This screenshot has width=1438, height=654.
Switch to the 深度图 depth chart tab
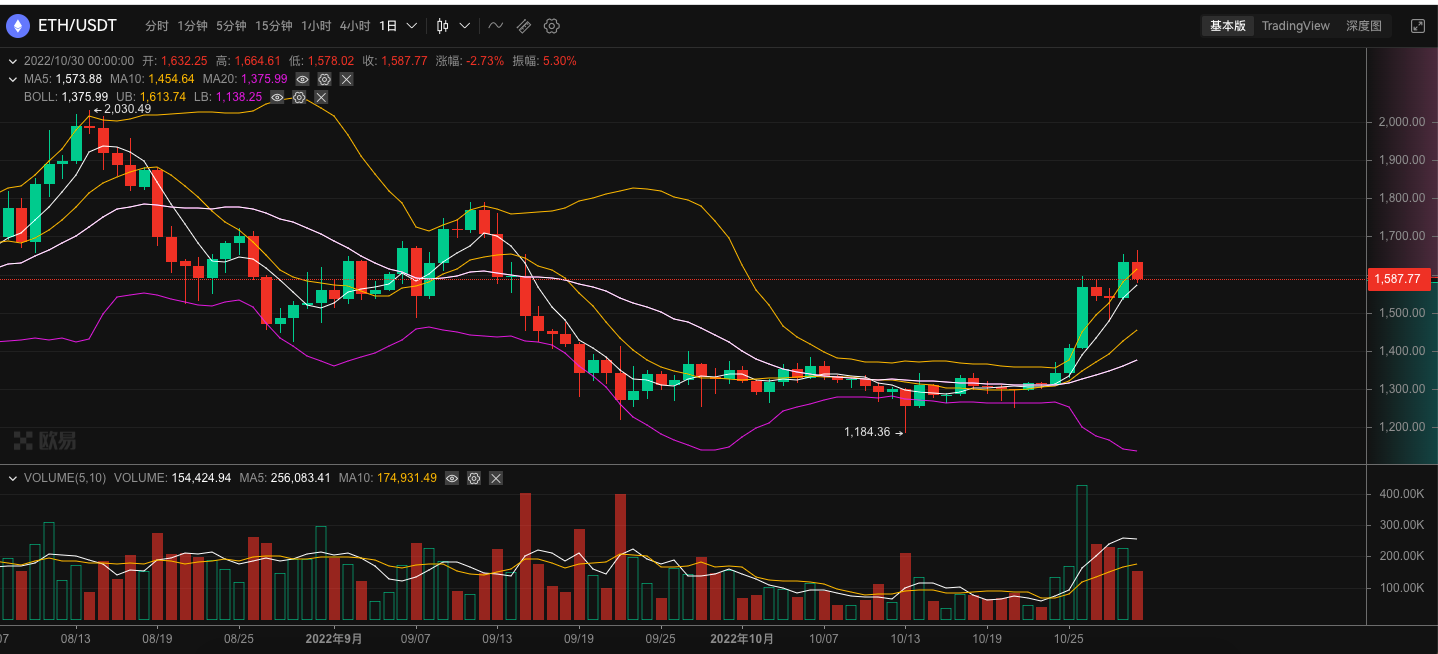click(x=1363, y=26)
